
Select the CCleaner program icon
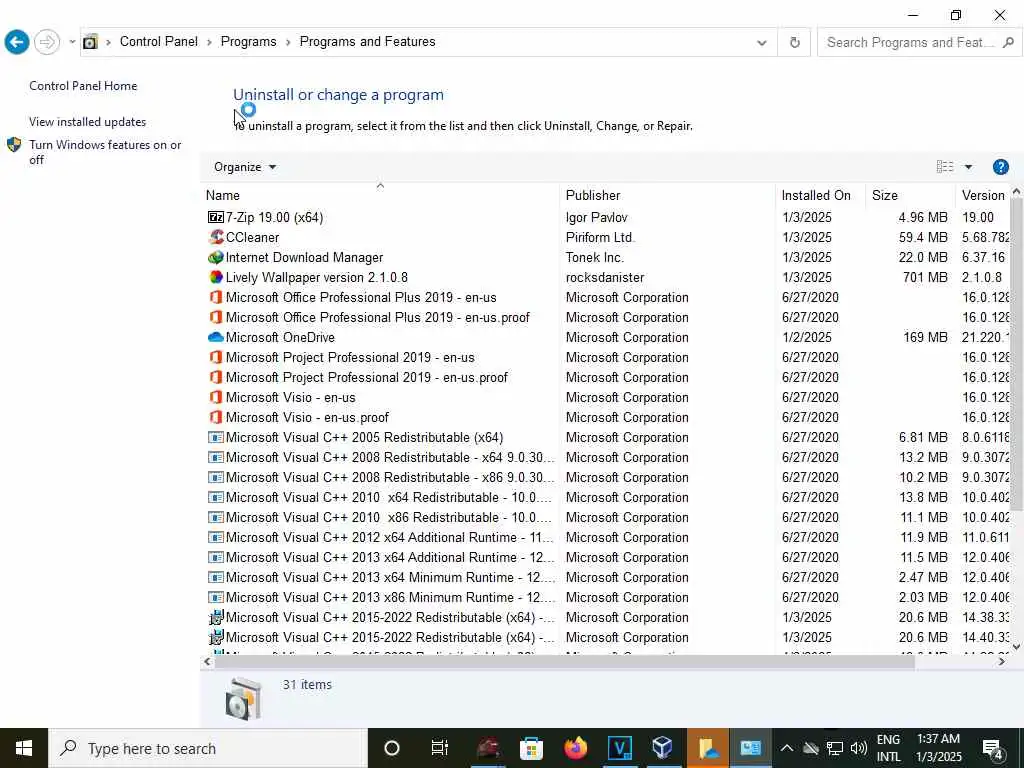click(216, 237)
